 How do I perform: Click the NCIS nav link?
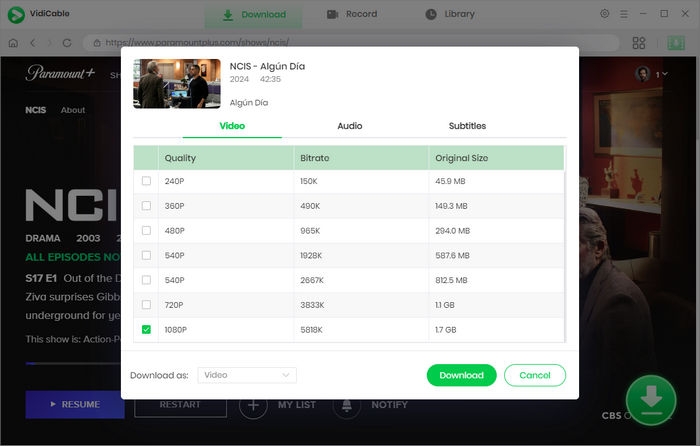[36, 110]
